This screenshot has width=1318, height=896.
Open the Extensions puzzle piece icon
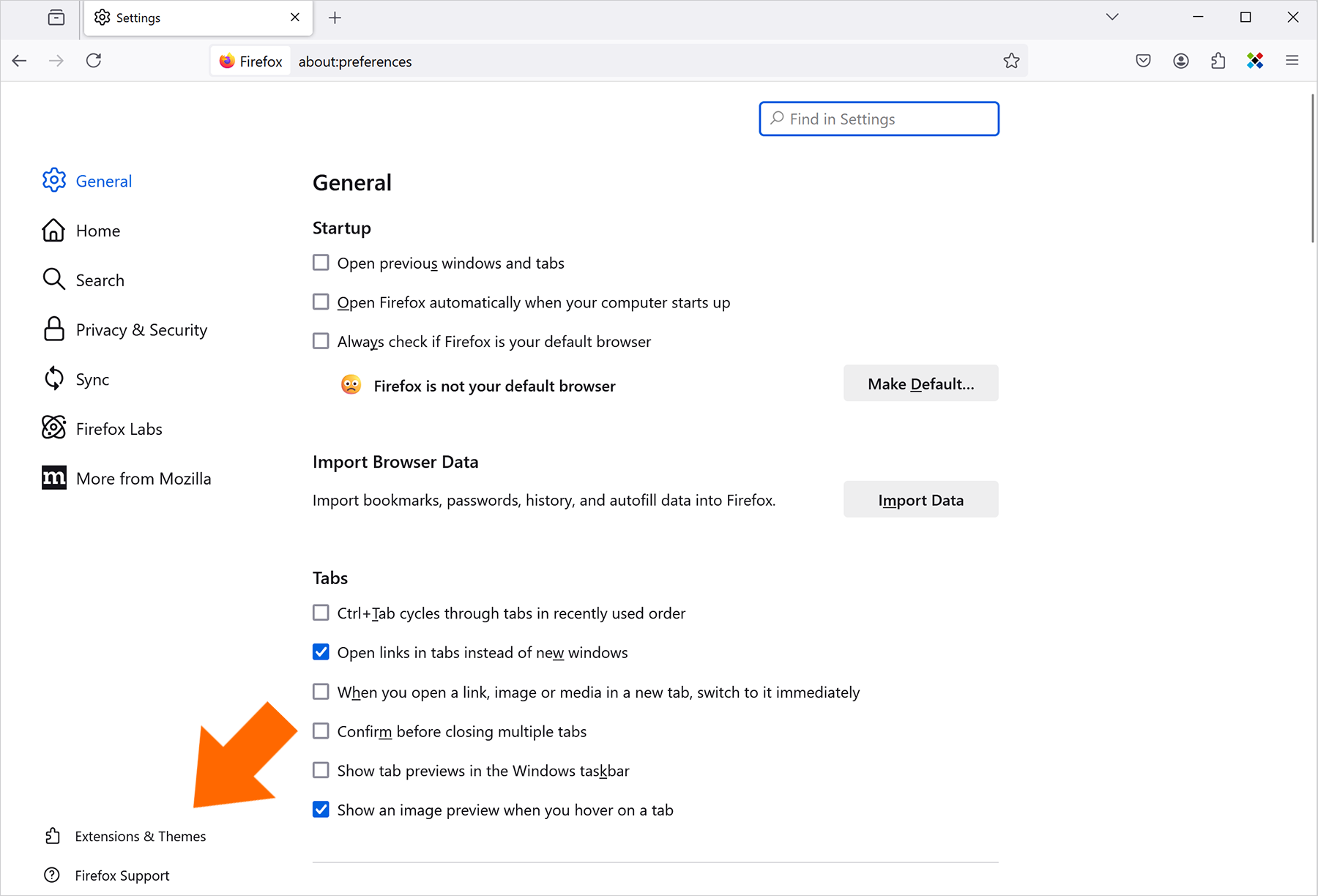[x=1218, y=61]
